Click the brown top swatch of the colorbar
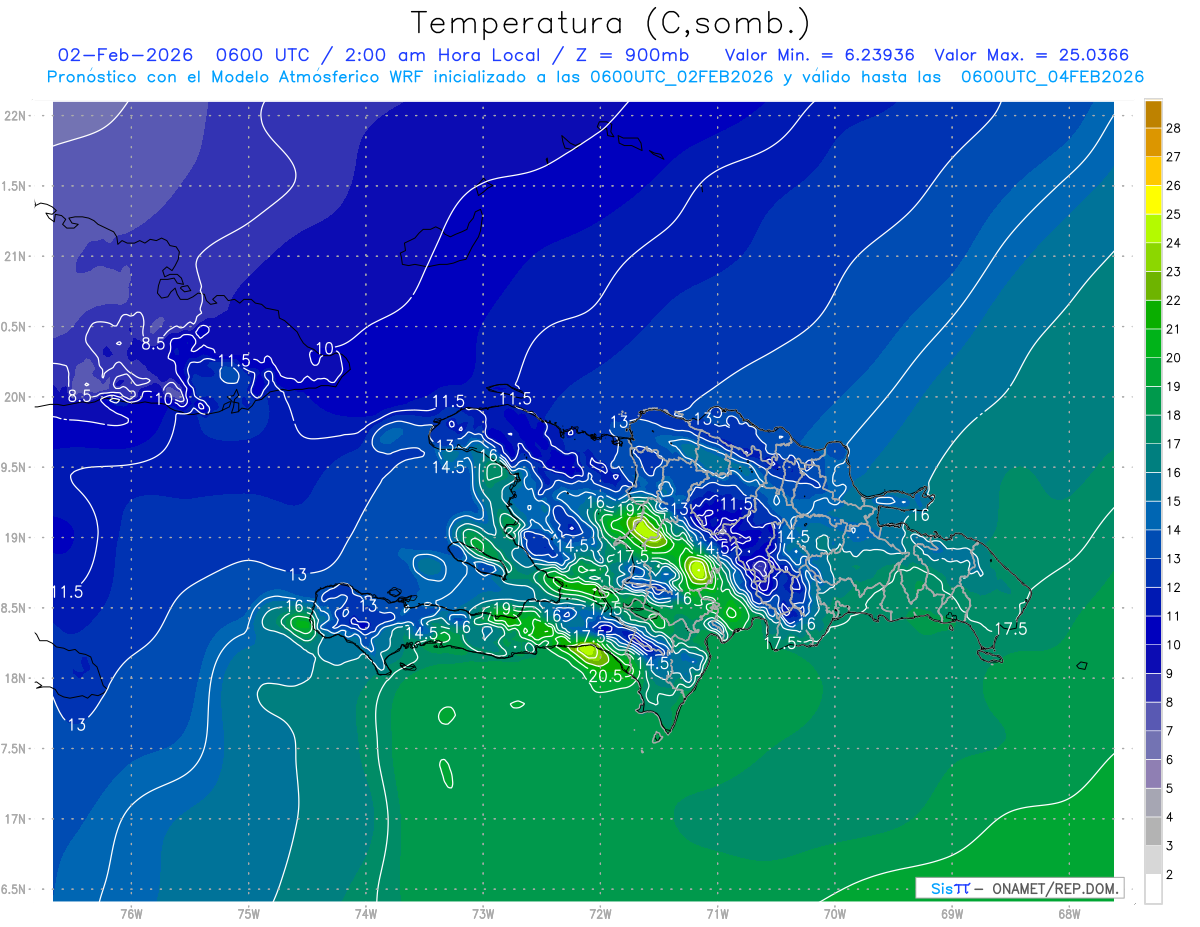1200x927 pixels. coord(1153,114)
